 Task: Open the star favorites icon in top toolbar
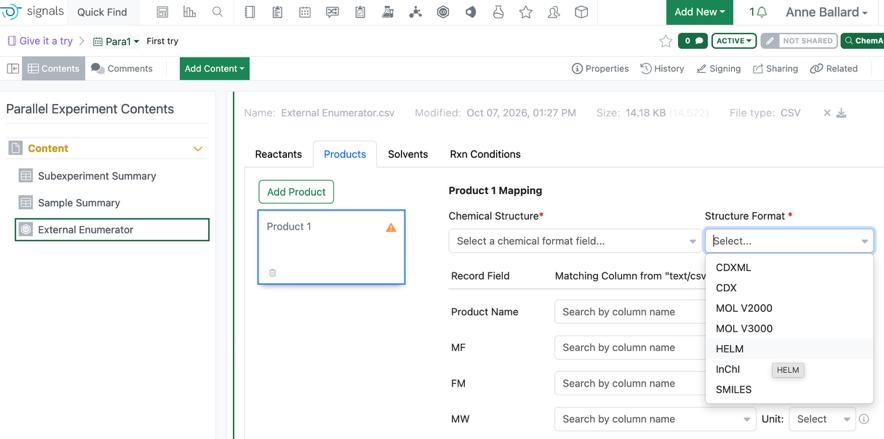(525, 12)
